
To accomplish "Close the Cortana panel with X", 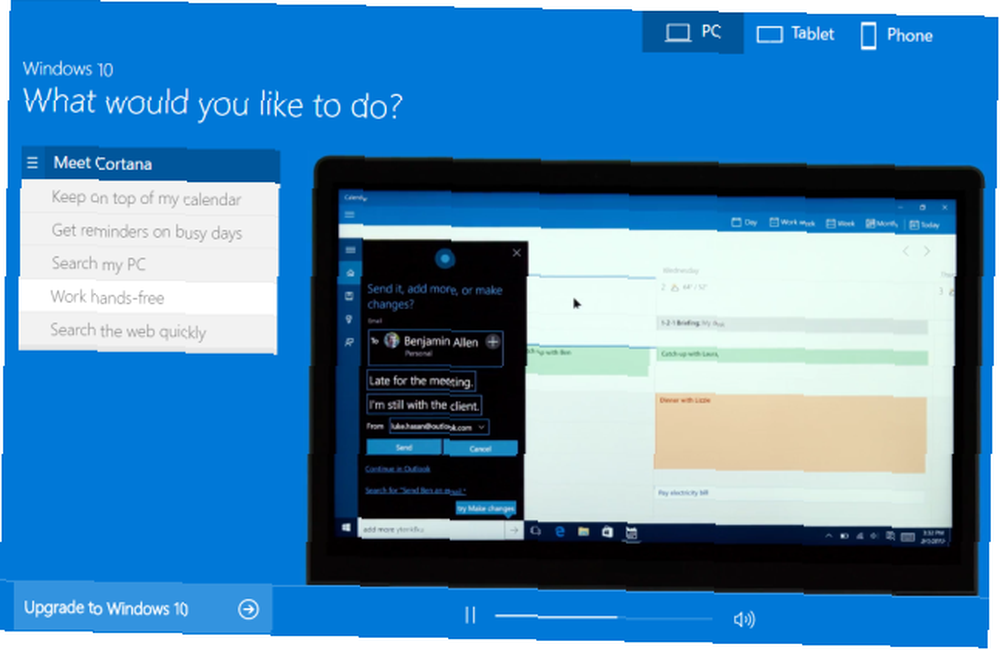I will (x=517, y=253).
